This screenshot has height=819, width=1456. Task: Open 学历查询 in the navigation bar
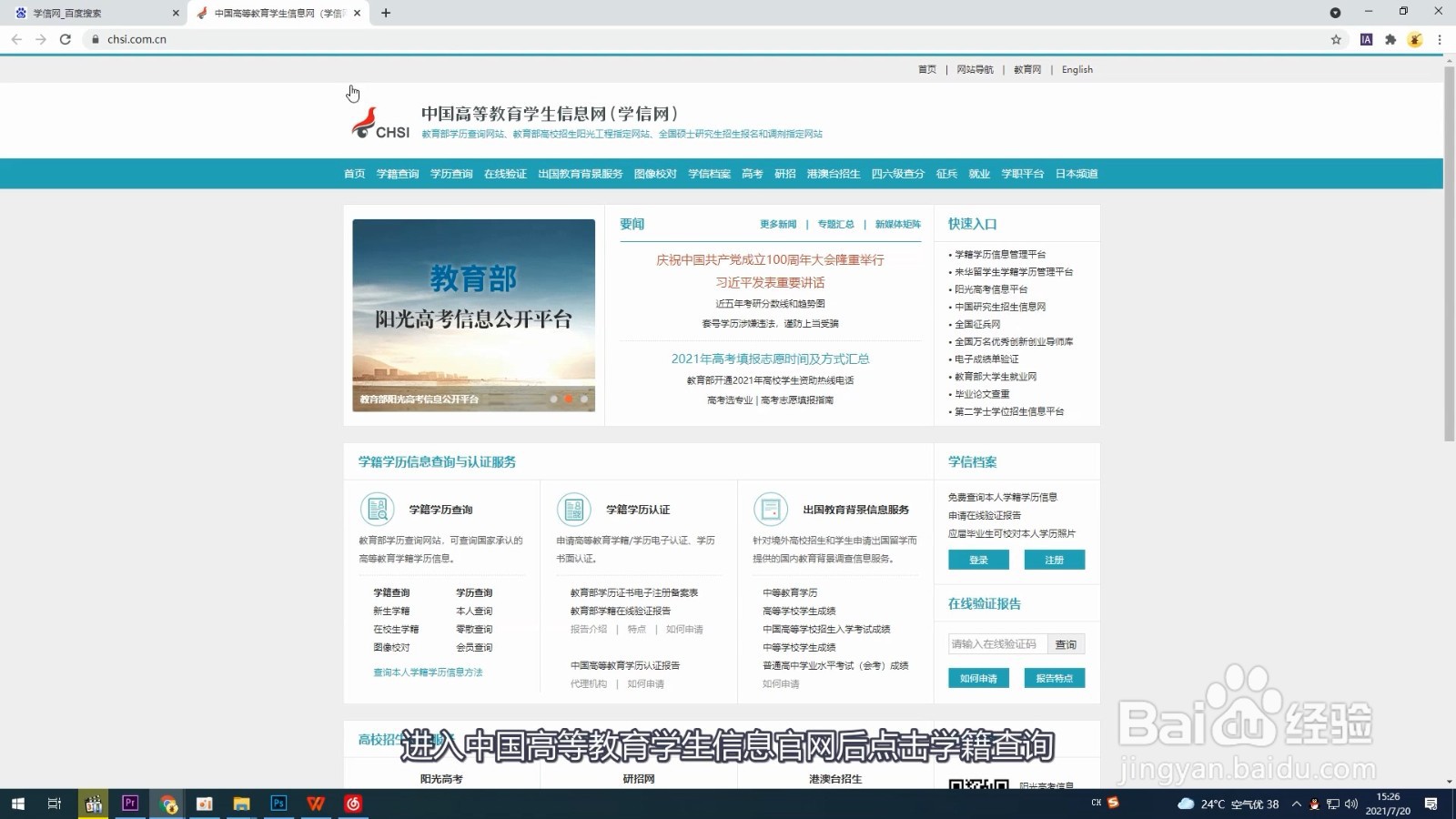[451, 174]
